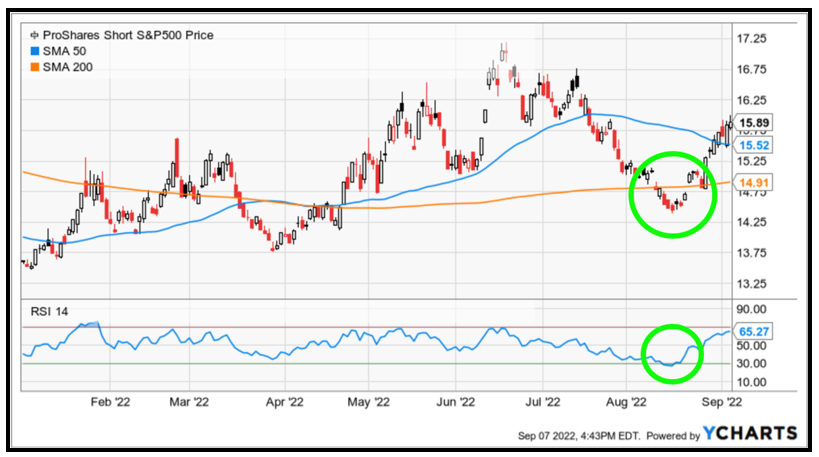Select the SMA 50 legend label

click(x=64, y=51)
